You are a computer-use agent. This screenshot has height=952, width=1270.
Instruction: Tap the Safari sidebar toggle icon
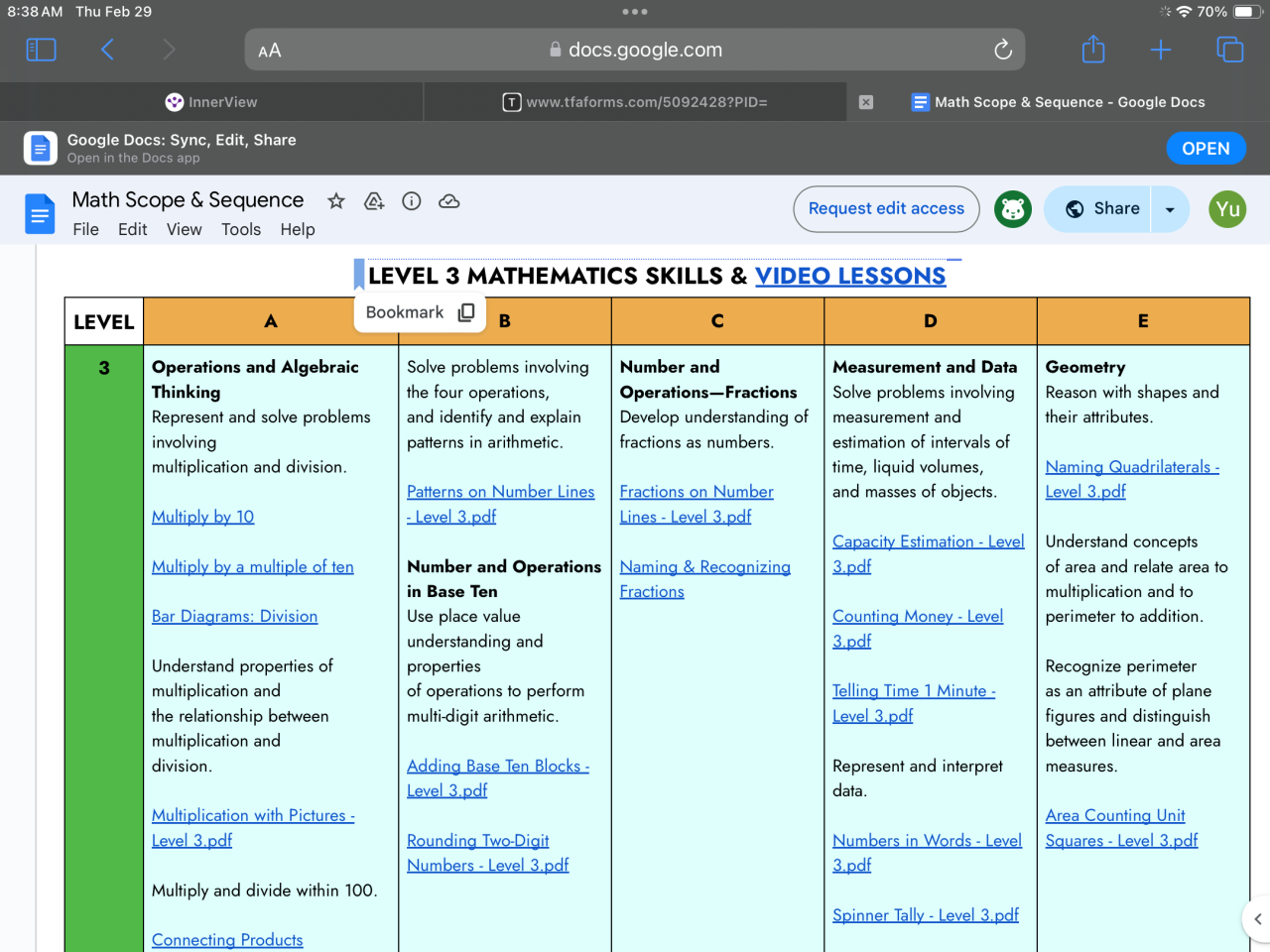(x=41, y=50)
